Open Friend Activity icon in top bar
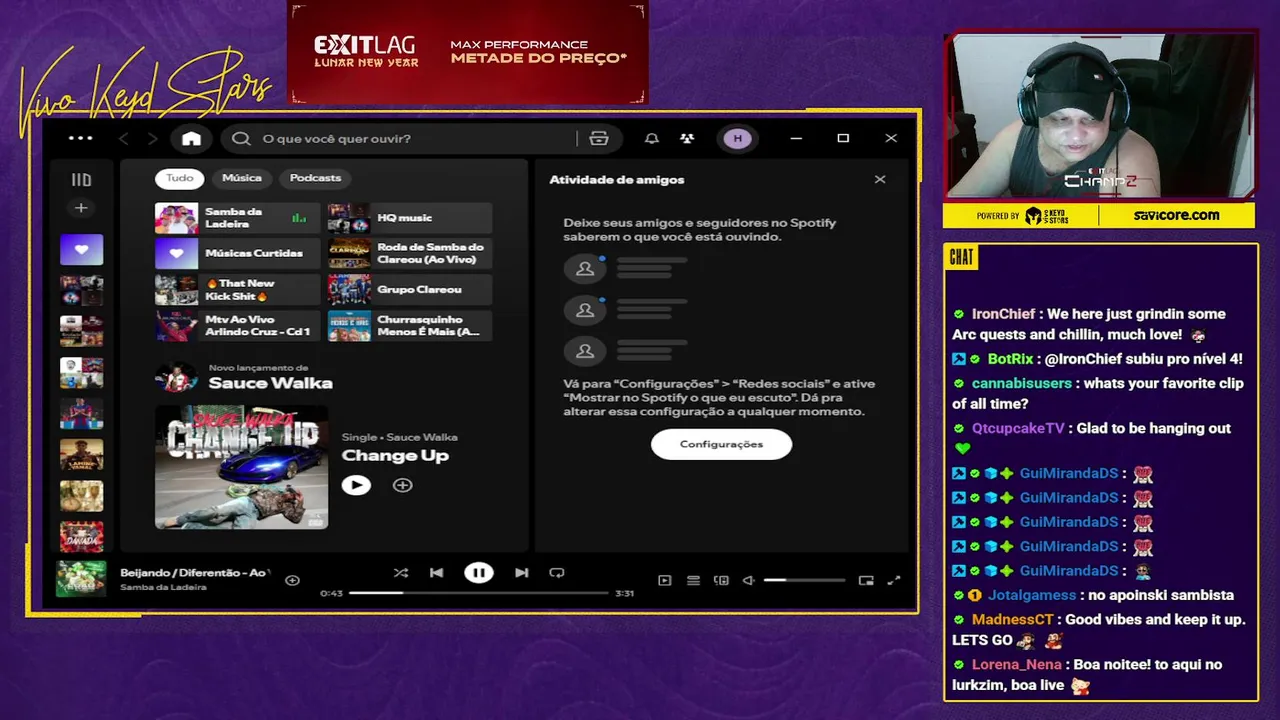The height and width of the screenshot is (720, 1280). tap(687, 139)
